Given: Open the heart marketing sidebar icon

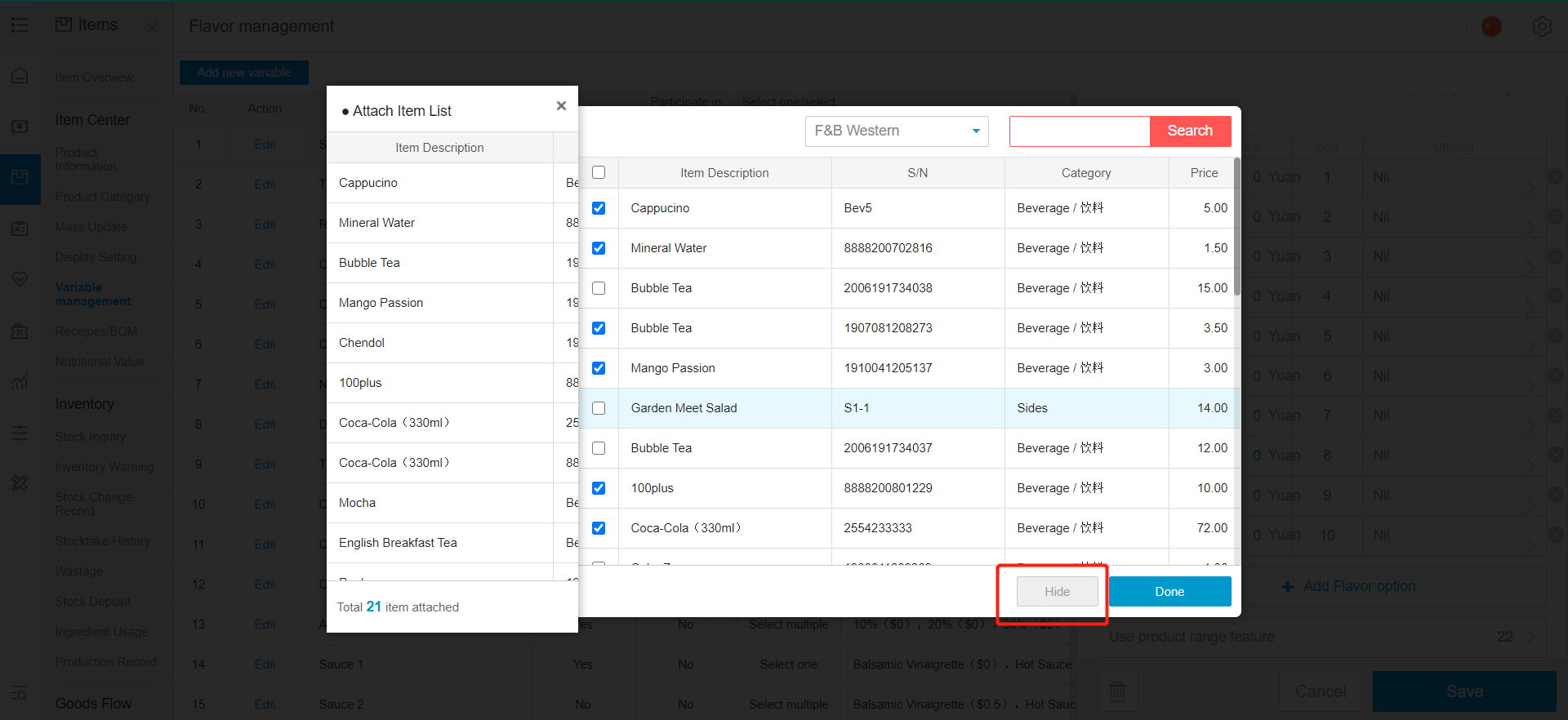Looking at the screenshot, I should click(x=20, y=279).
